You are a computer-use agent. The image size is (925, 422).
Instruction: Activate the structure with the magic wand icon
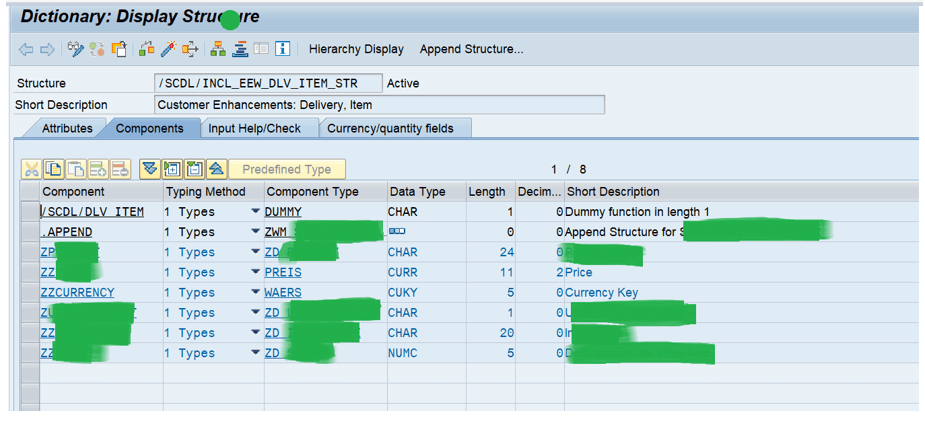[169, 50]
